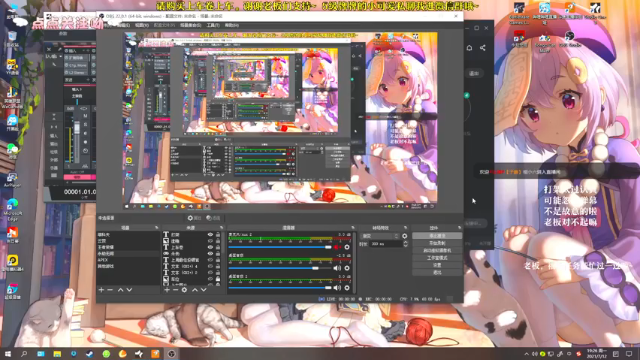Open the scene transition type dropdown
Image resolution: width=640 pixels, height=360 pixels.
[380, 236]
